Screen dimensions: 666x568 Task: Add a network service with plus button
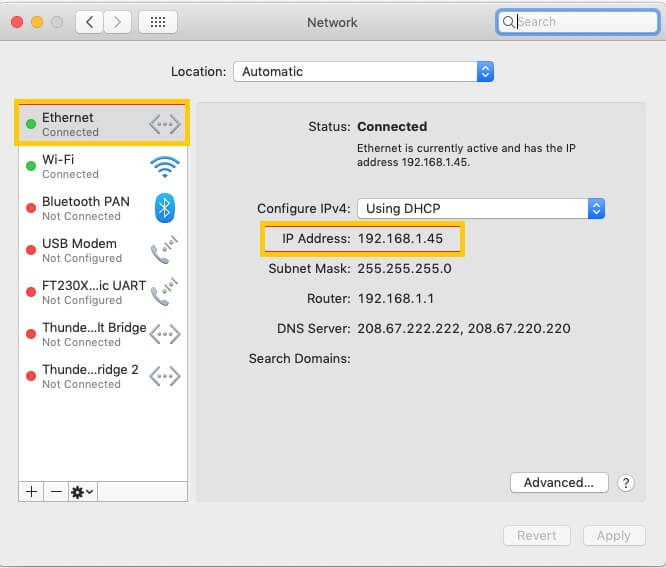pyautogui.click(x=31, y=492)
